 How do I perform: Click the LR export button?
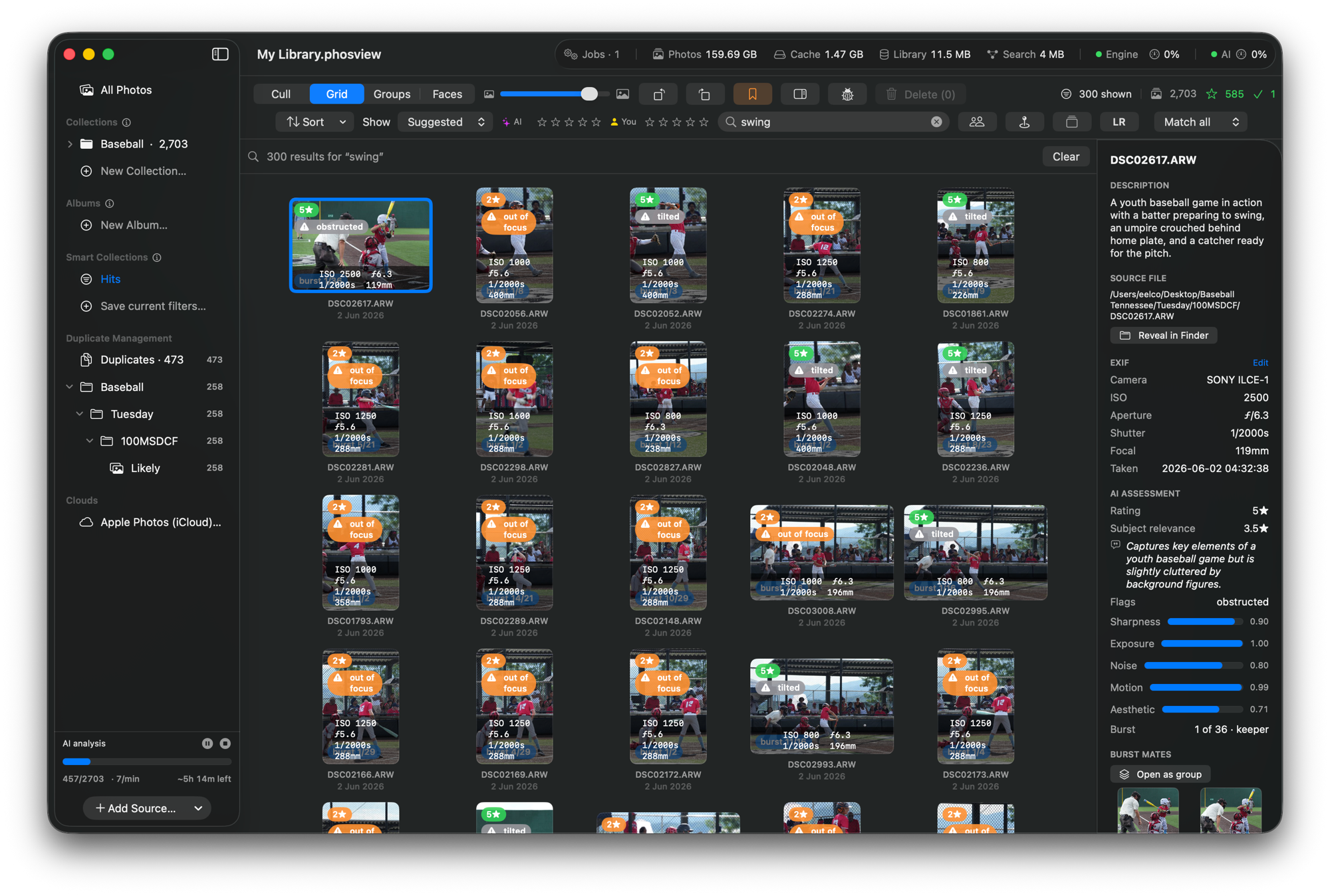pyautogui.click(x=1119, y=122)
